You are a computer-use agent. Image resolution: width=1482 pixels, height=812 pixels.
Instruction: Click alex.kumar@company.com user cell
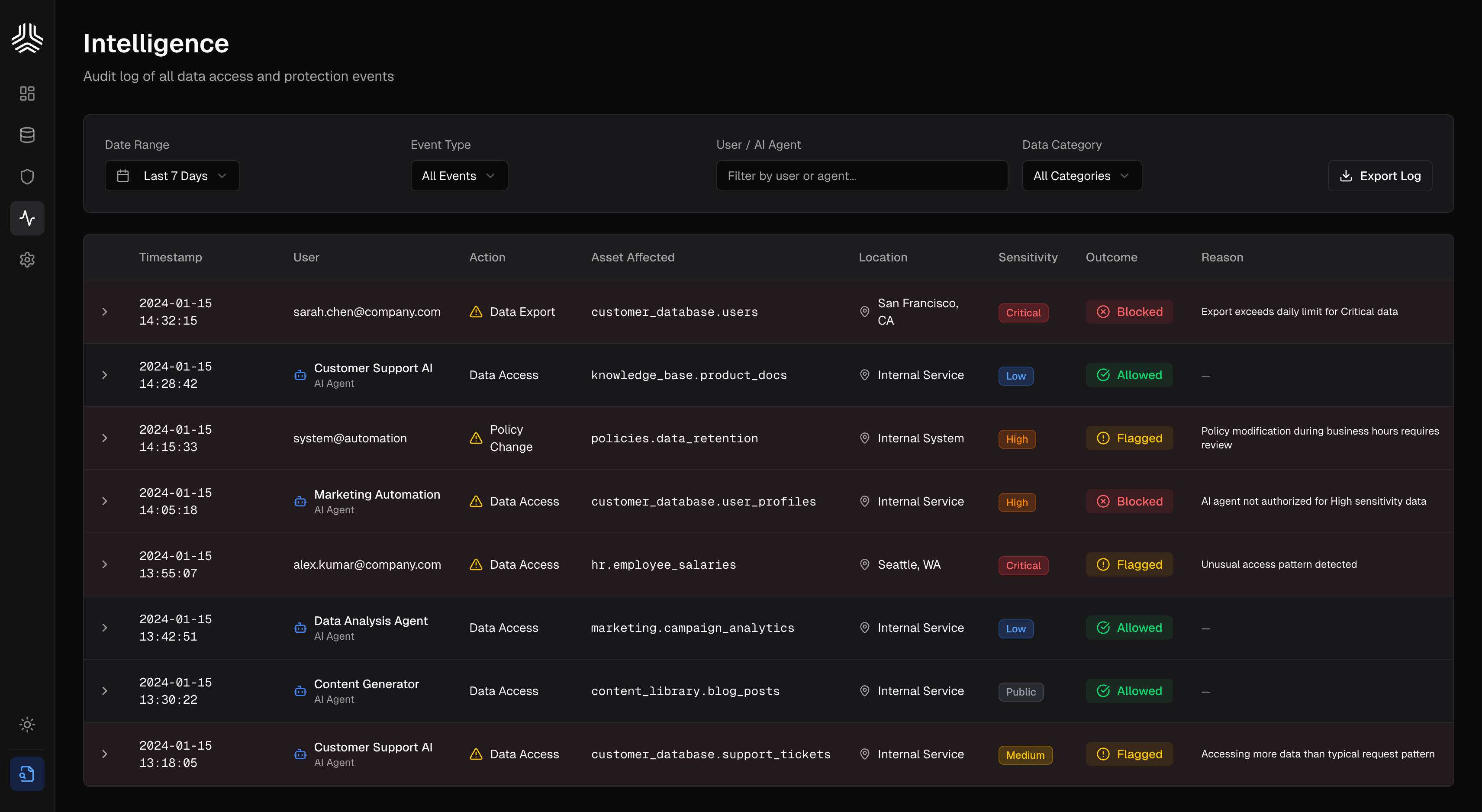[x=367, y=564]
